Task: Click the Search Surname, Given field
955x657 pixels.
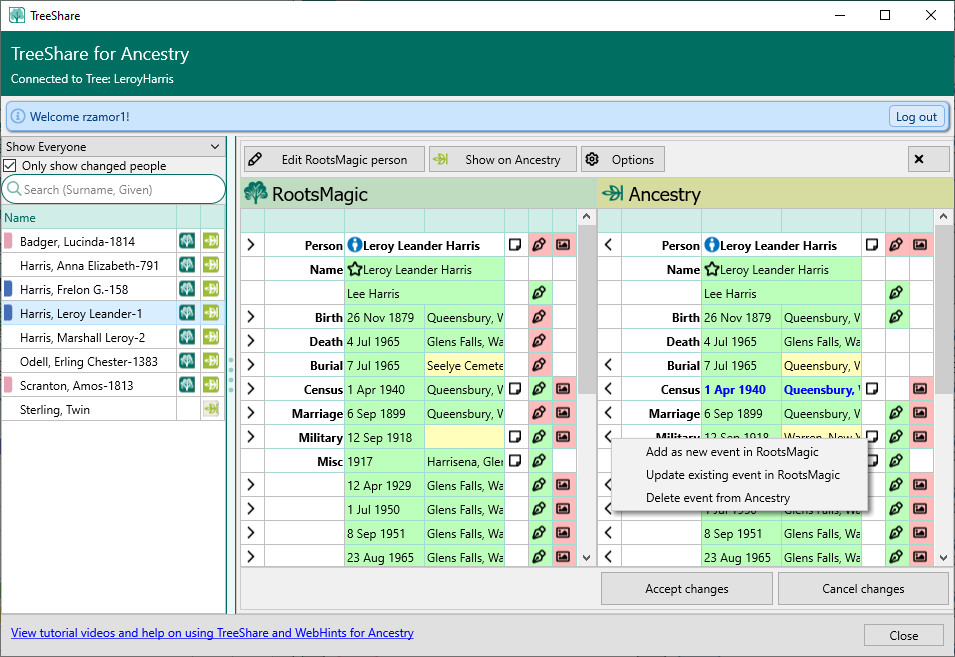Action: 120,189
